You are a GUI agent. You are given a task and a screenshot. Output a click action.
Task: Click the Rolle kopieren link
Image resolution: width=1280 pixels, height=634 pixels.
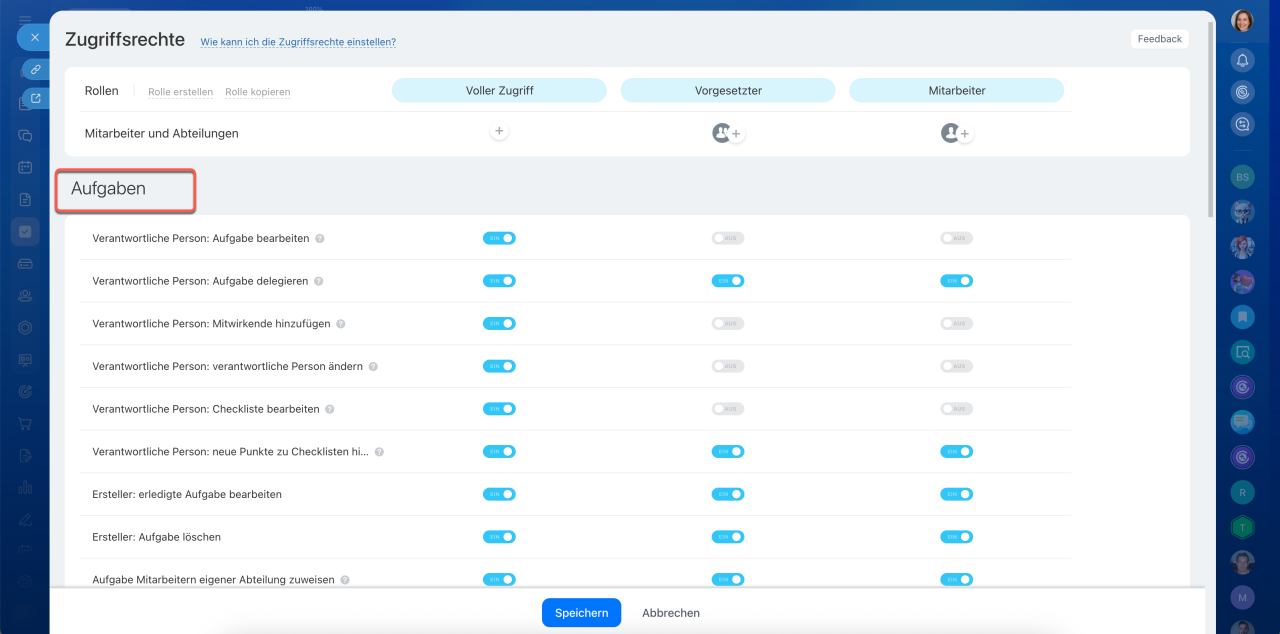[257, 92]
